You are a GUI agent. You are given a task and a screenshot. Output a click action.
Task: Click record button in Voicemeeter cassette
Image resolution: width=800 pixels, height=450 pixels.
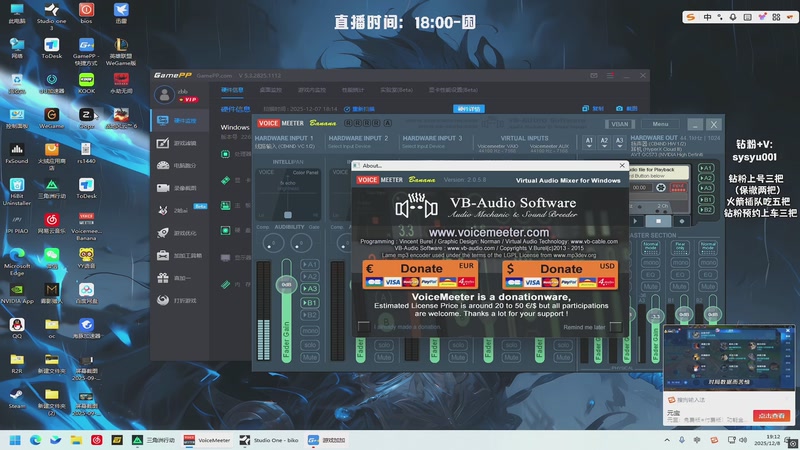point(682,221)
